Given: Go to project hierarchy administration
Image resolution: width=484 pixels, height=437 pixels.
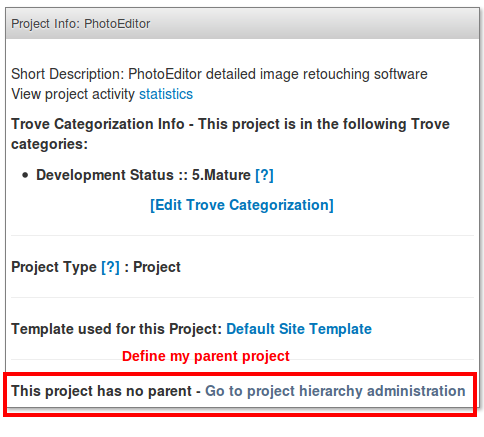Looking at the screenshot, I should point(335,391).
